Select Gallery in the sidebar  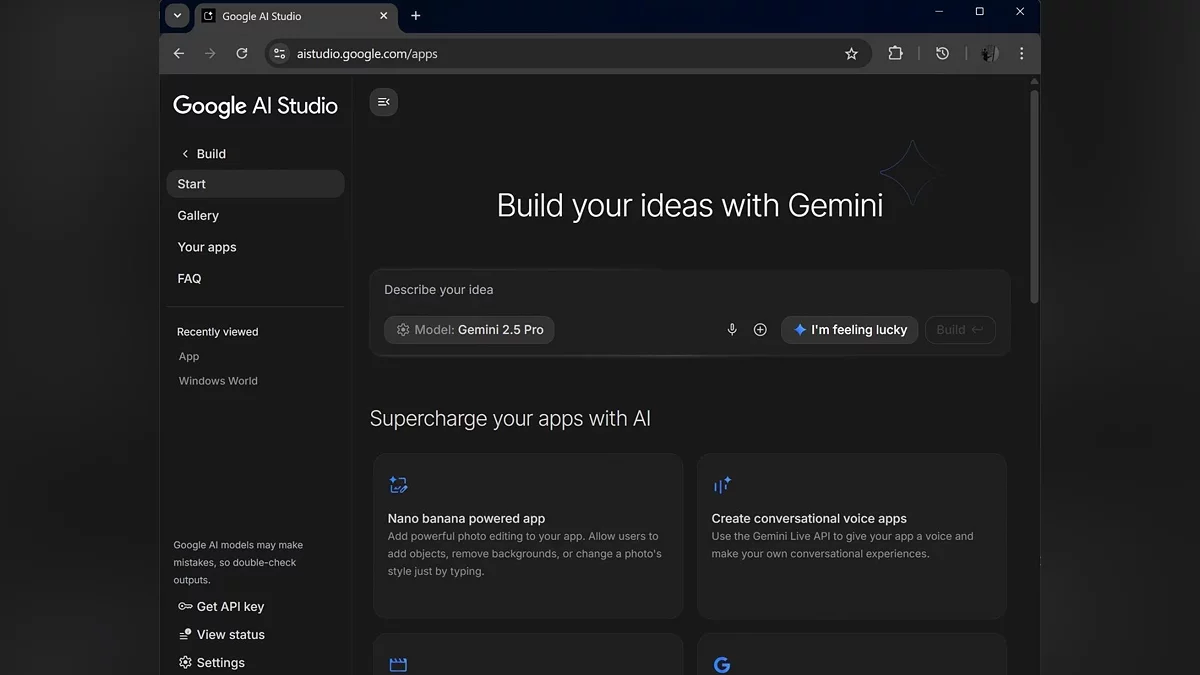[x=198, y=216]
